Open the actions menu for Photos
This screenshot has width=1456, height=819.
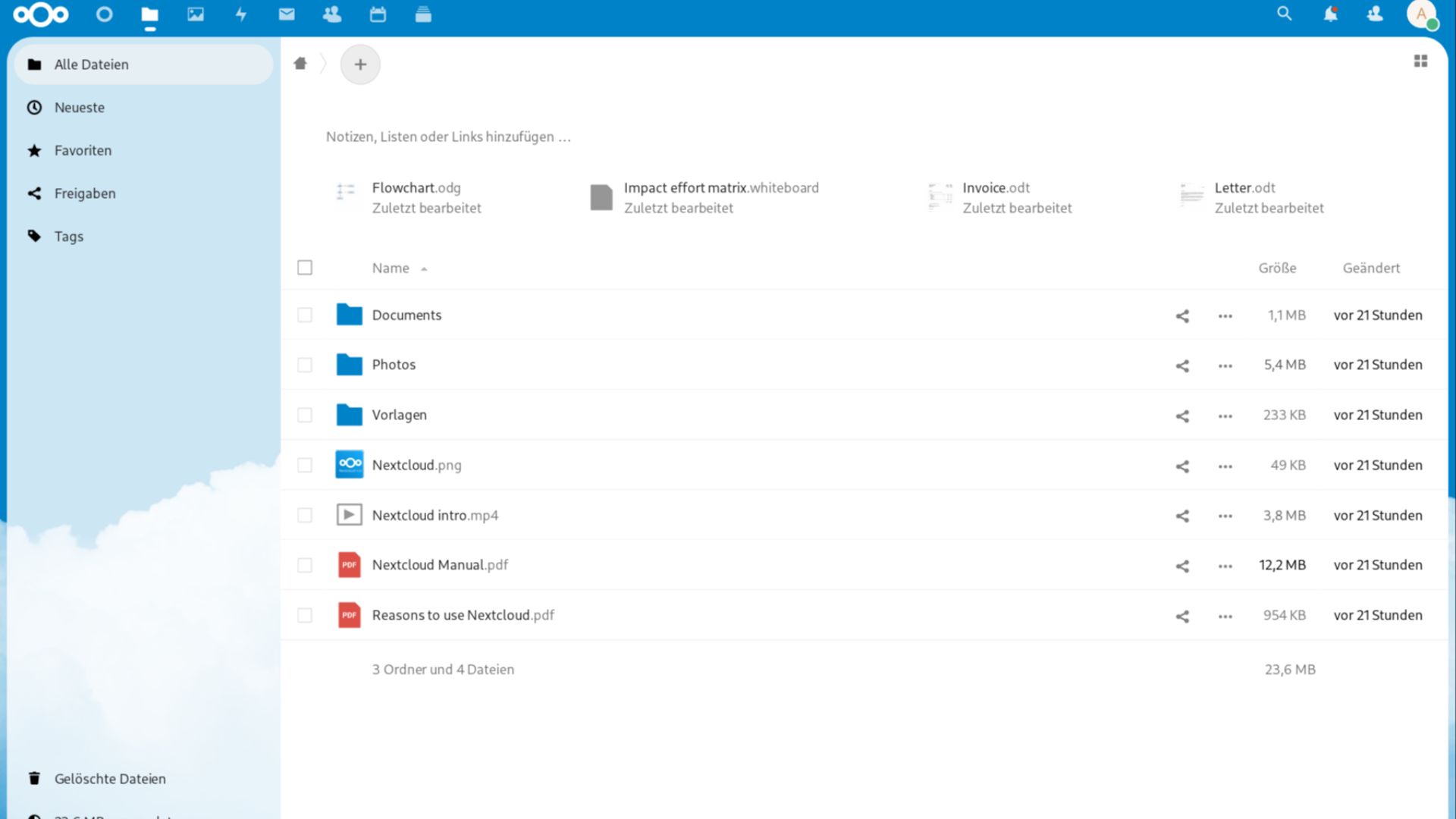pyautogui.click(x=1224, y=365)
